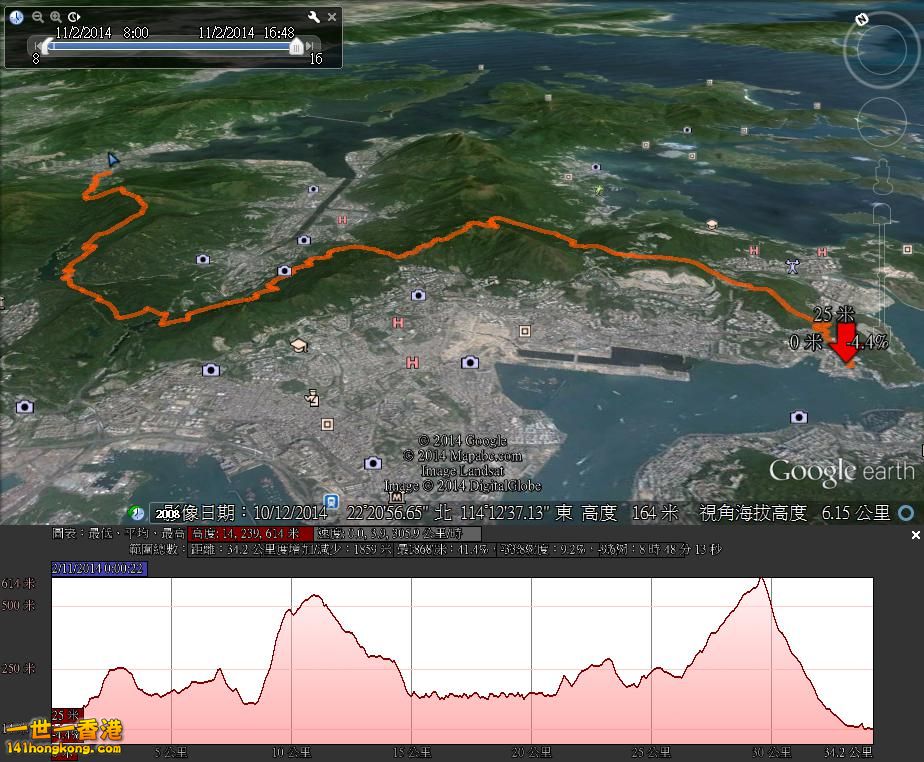Close the elevation profile panel

point(915,536)
